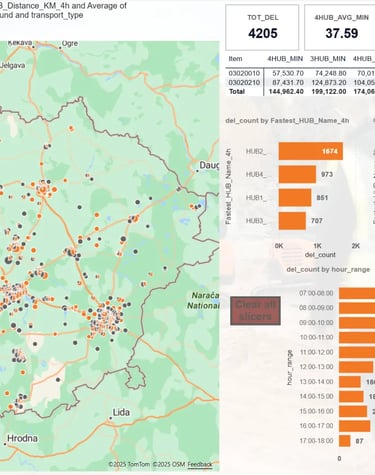The height and width of the screenshot is (475, 375).
Task: Click the 199,122.00 total cell
Action: (329, 91)
